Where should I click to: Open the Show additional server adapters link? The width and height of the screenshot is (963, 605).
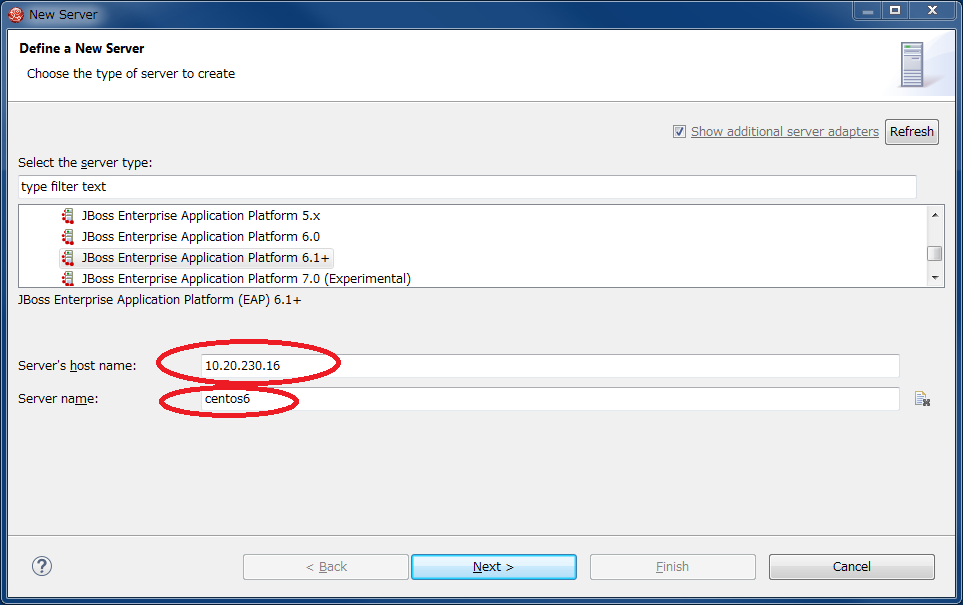coord(784,131)
